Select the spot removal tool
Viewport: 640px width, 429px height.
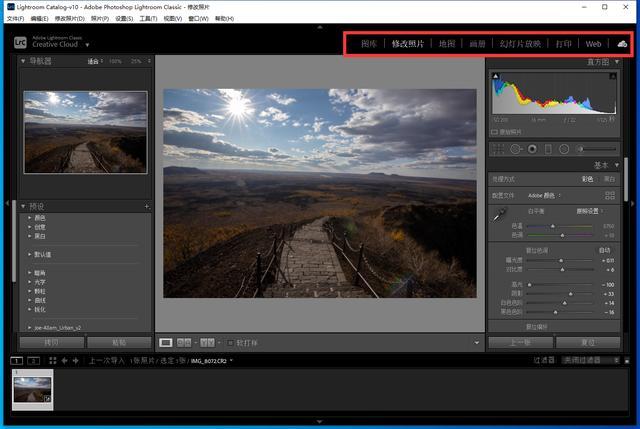click(x=516, y=149)
